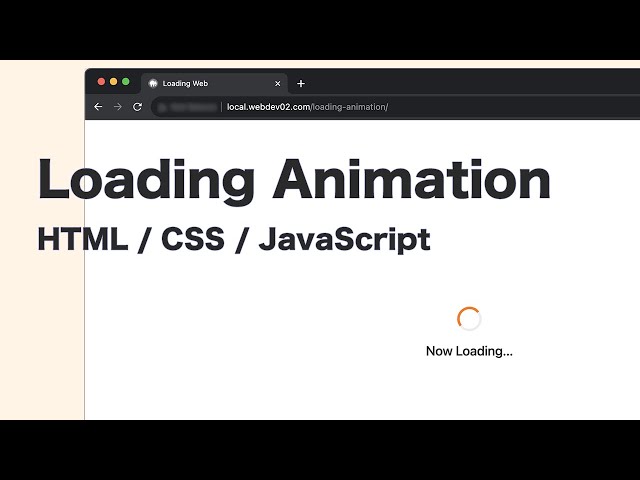Click the blurred site info area in address bar
640x480 pixels.
click(187, 107)
